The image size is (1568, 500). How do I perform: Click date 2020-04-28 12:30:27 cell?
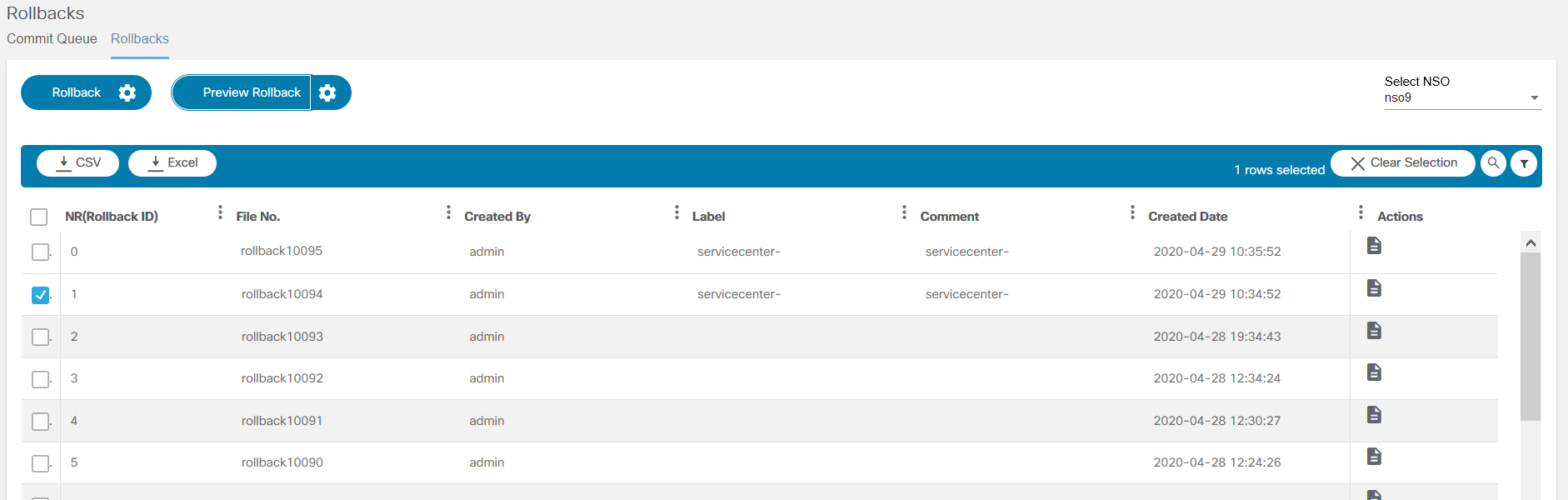(x=1217, y=421)
